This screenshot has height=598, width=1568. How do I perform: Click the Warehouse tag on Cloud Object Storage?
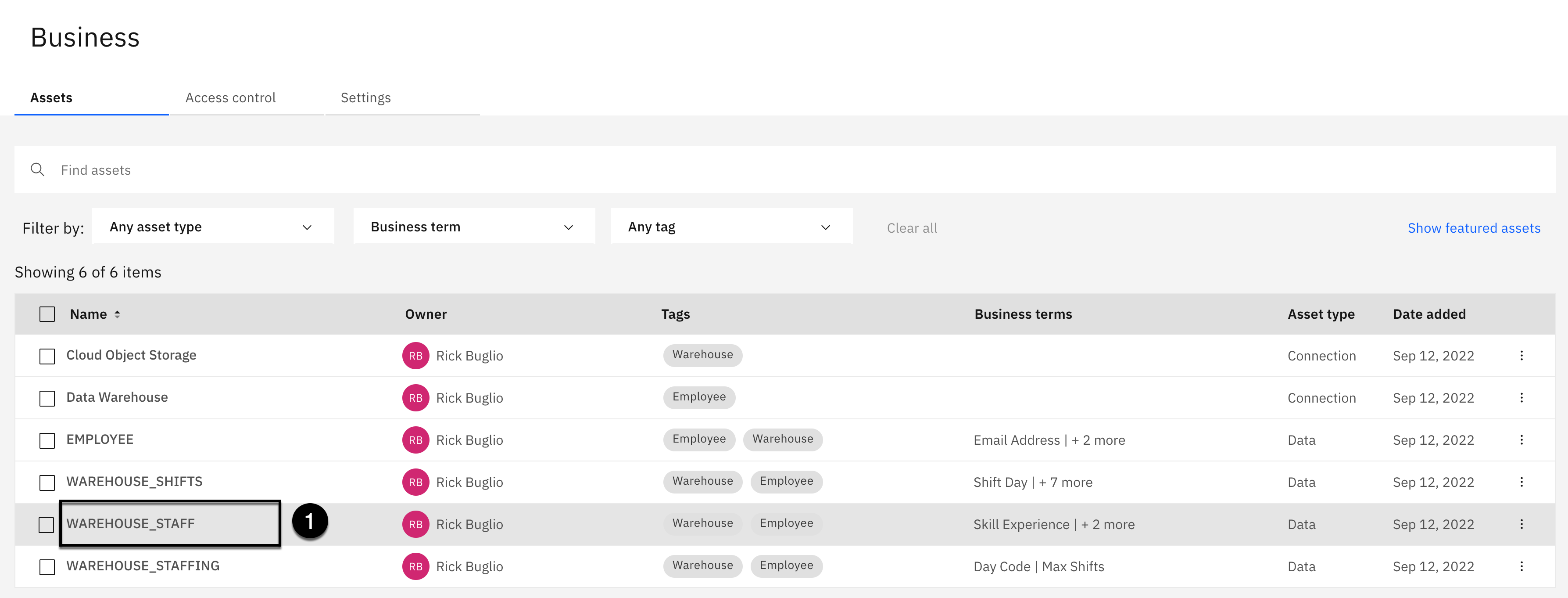pyautogui.click(x=702, y=355)
